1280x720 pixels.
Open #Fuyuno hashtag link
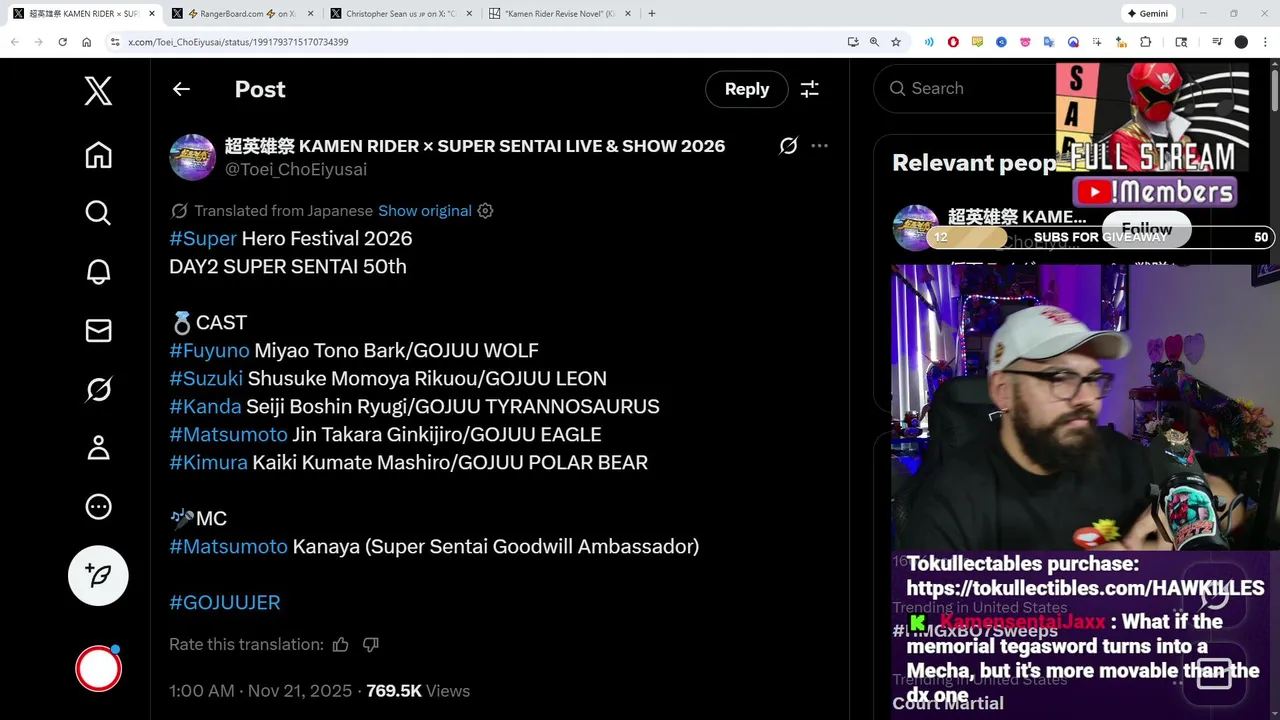click(x=209, y=350)
